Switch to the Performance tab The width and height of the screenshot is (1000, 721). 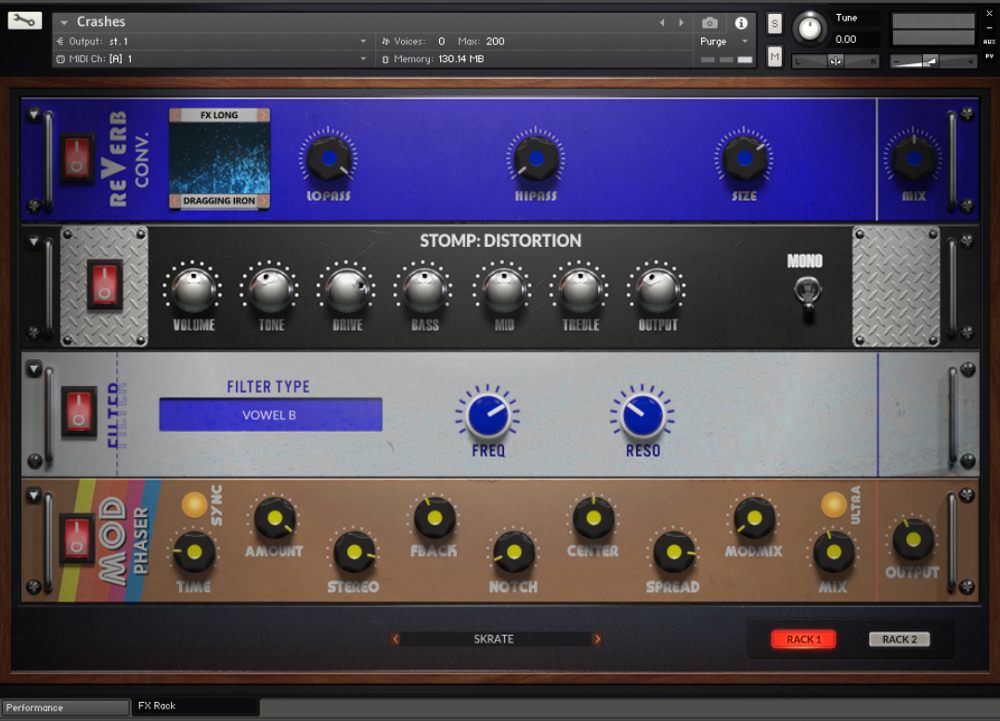[x=65, y=706]
